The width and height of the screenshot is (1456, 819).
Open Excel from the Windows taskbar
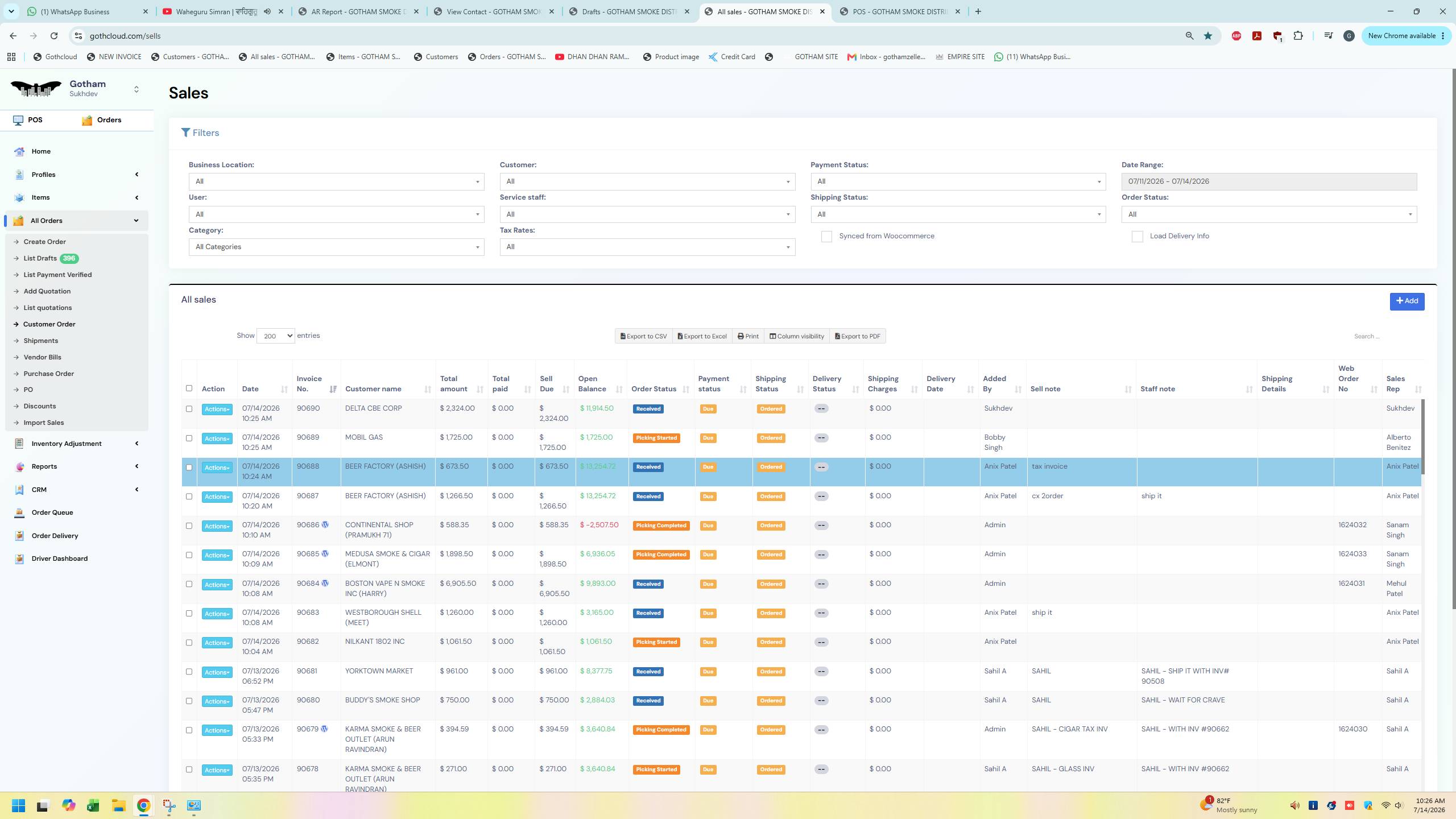click(93, 805)
